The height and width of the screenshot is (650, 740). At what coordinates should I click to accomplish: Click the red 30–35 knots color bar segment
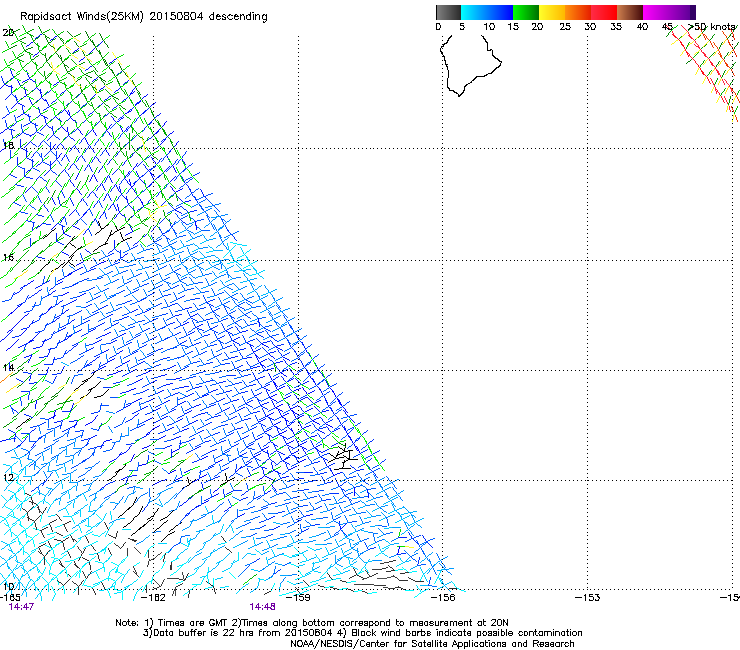point(604,12)
